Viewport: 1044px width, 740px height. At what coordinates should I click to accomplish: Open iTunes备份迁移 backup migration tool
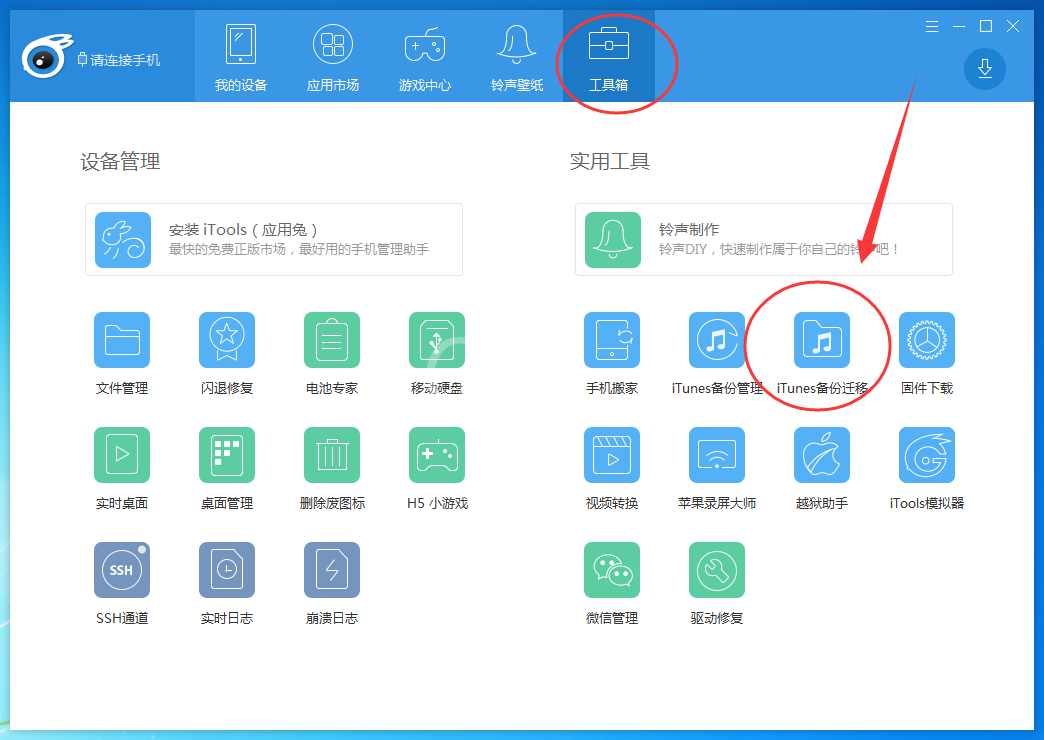(822, 340)
